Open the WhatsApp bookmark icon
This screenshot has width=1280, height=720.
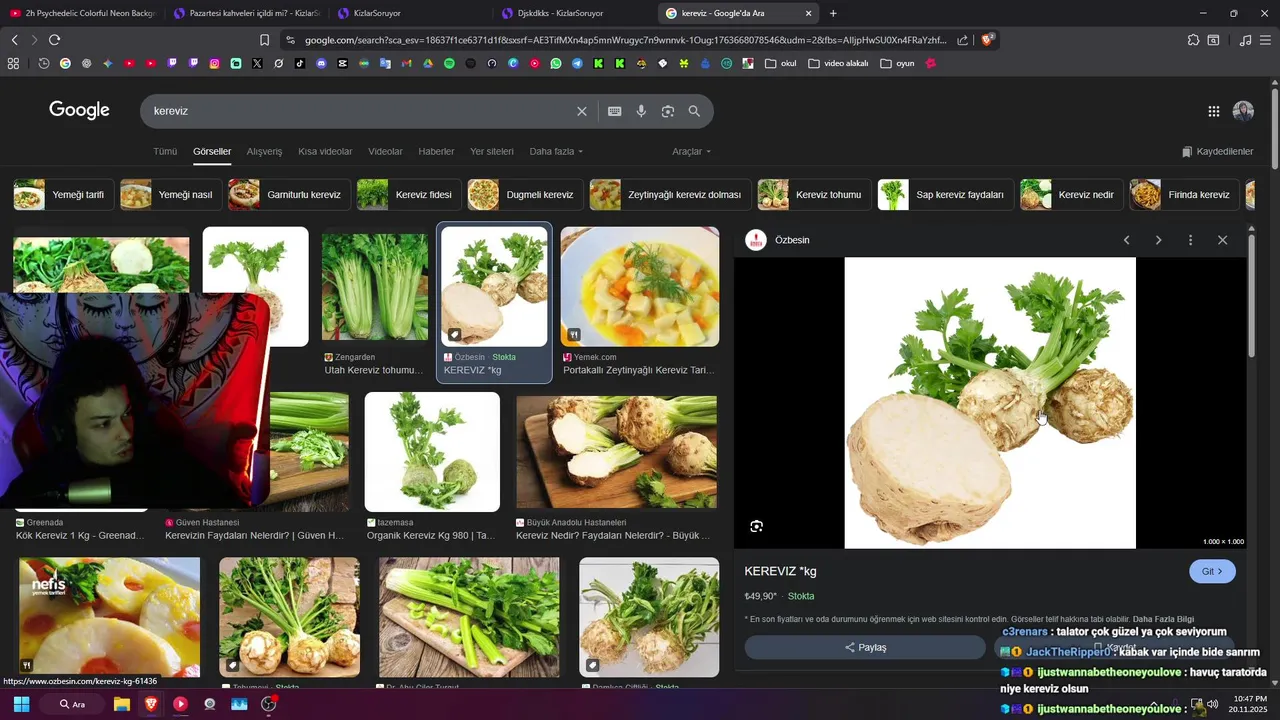pyautogui.click(x=556, y=63)
